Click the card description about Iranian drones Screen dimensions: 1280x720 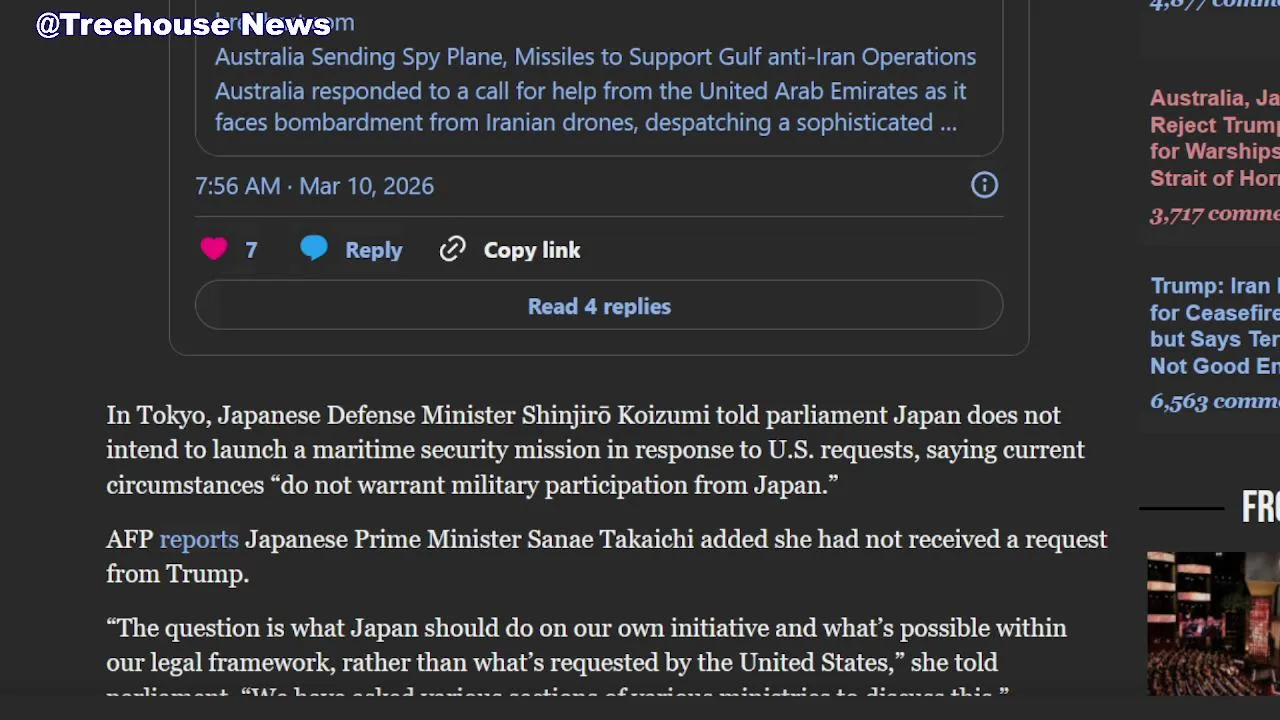pyautogui.click(x=590, y=107)
